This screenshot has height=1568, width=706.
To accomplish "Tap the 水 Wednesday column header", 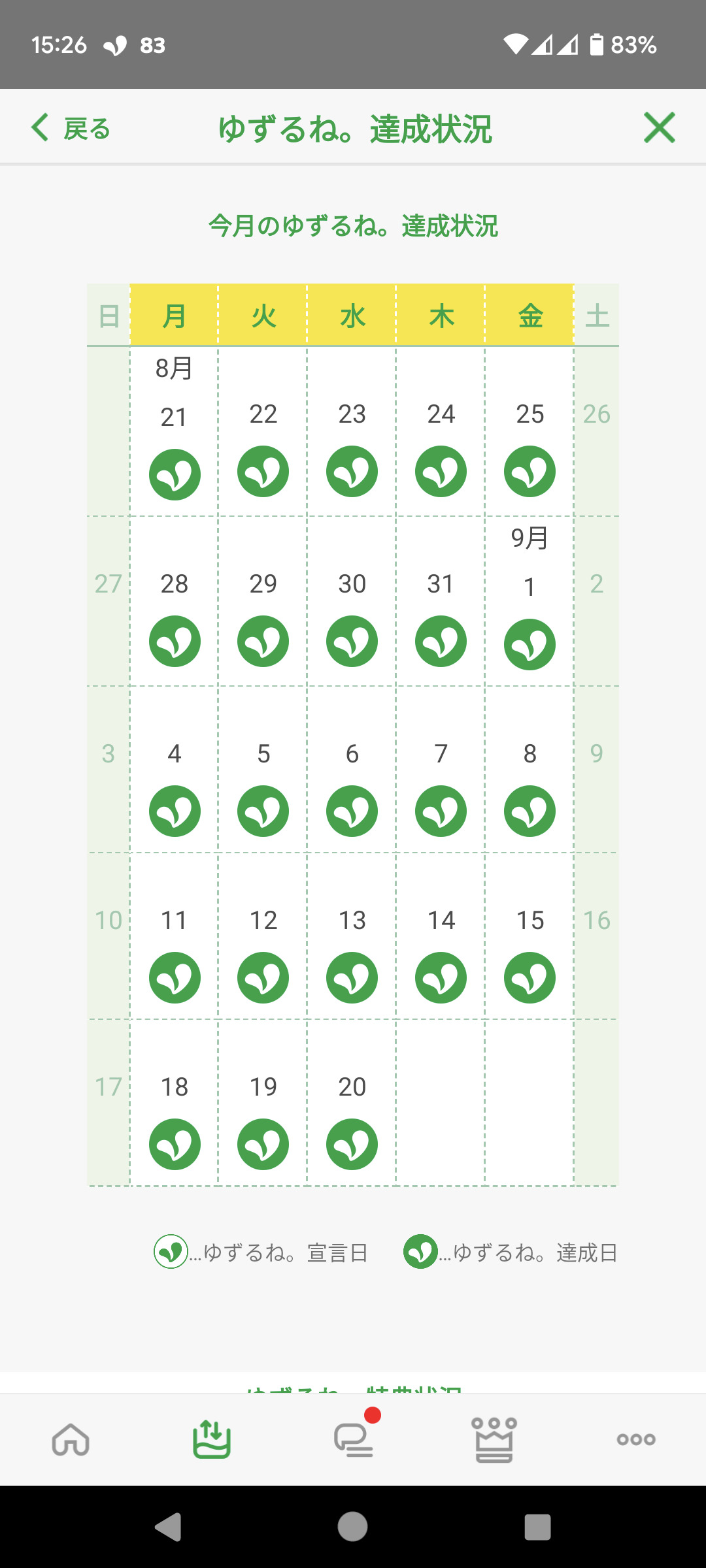I will click(352, 316).
